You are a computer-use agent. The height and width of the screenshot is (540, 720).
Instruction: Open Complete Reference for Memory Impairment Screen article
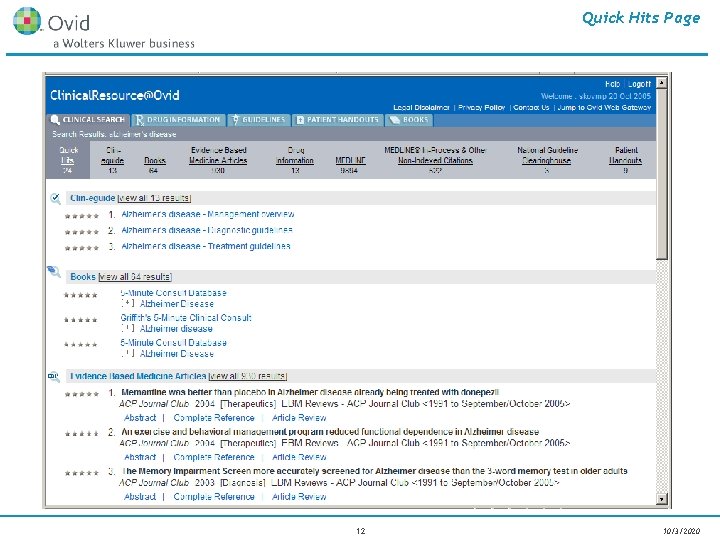click(214, 497)
